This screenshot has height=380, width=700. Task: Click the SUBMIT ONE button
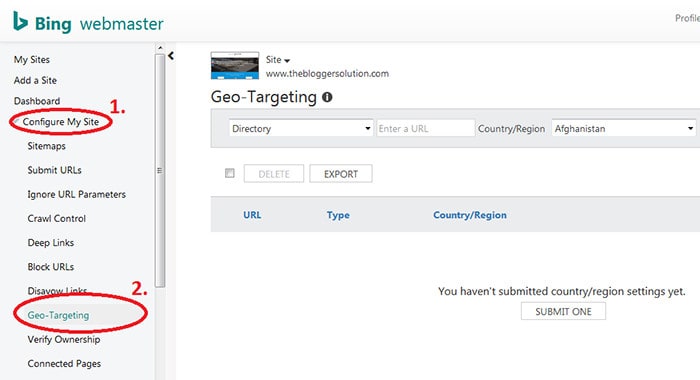coord(563,311)
